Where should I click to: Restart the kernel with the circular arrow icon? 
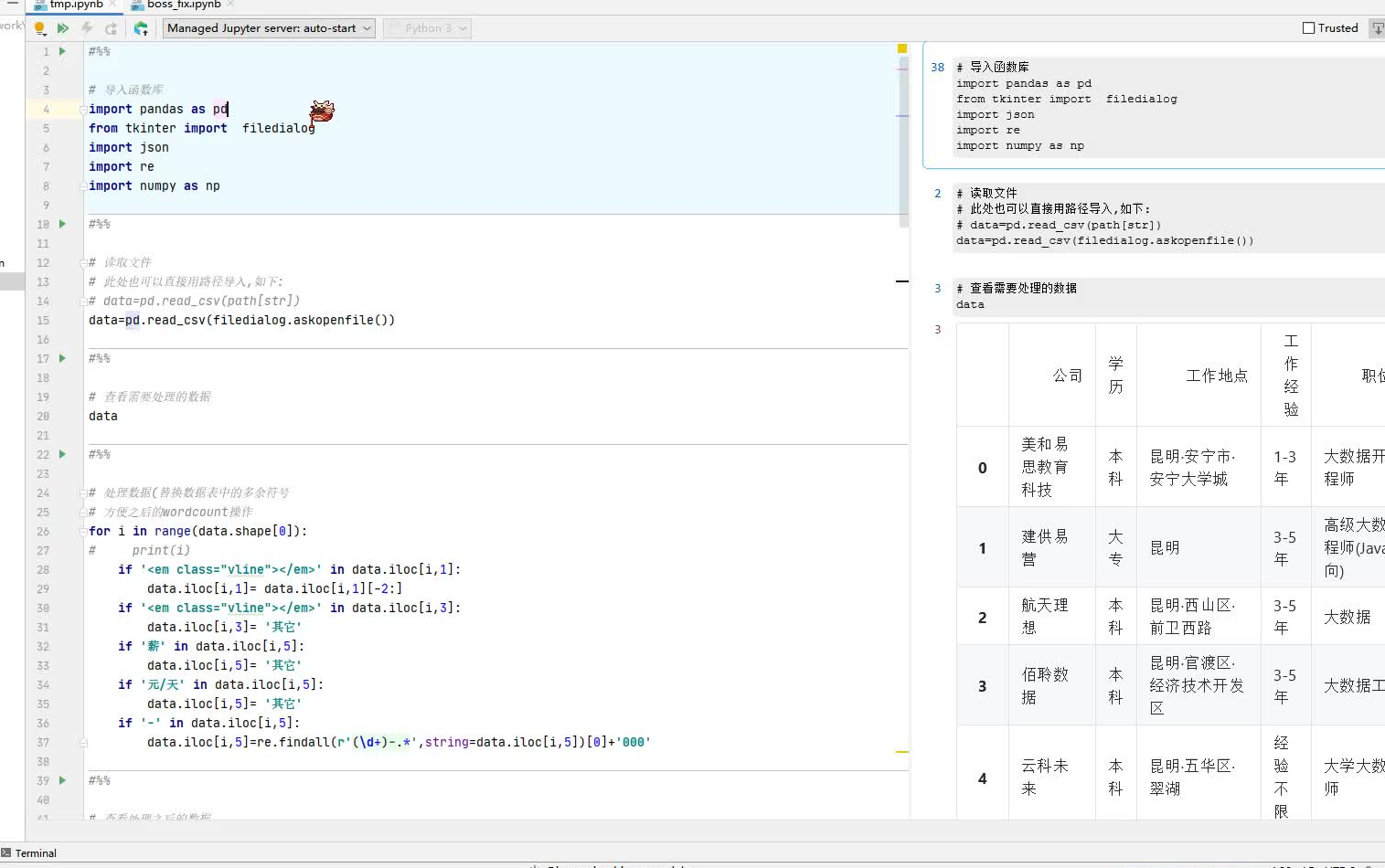[x=112, y=28]
